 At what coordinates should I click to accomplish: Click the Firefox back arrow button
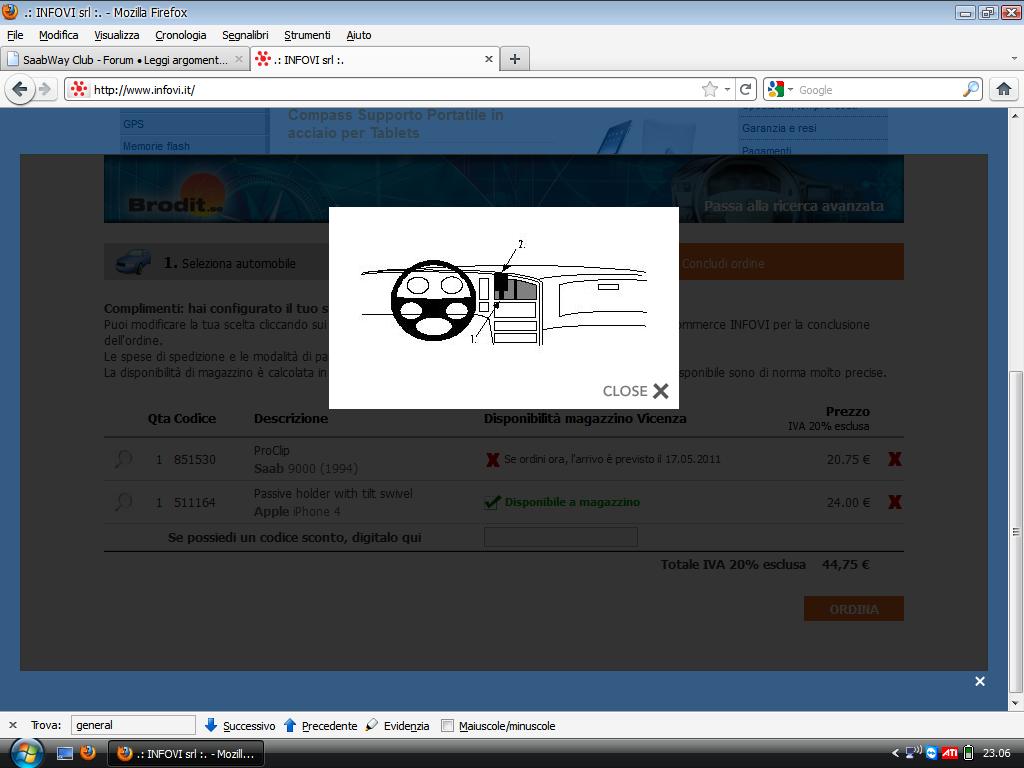pos(20,89)
